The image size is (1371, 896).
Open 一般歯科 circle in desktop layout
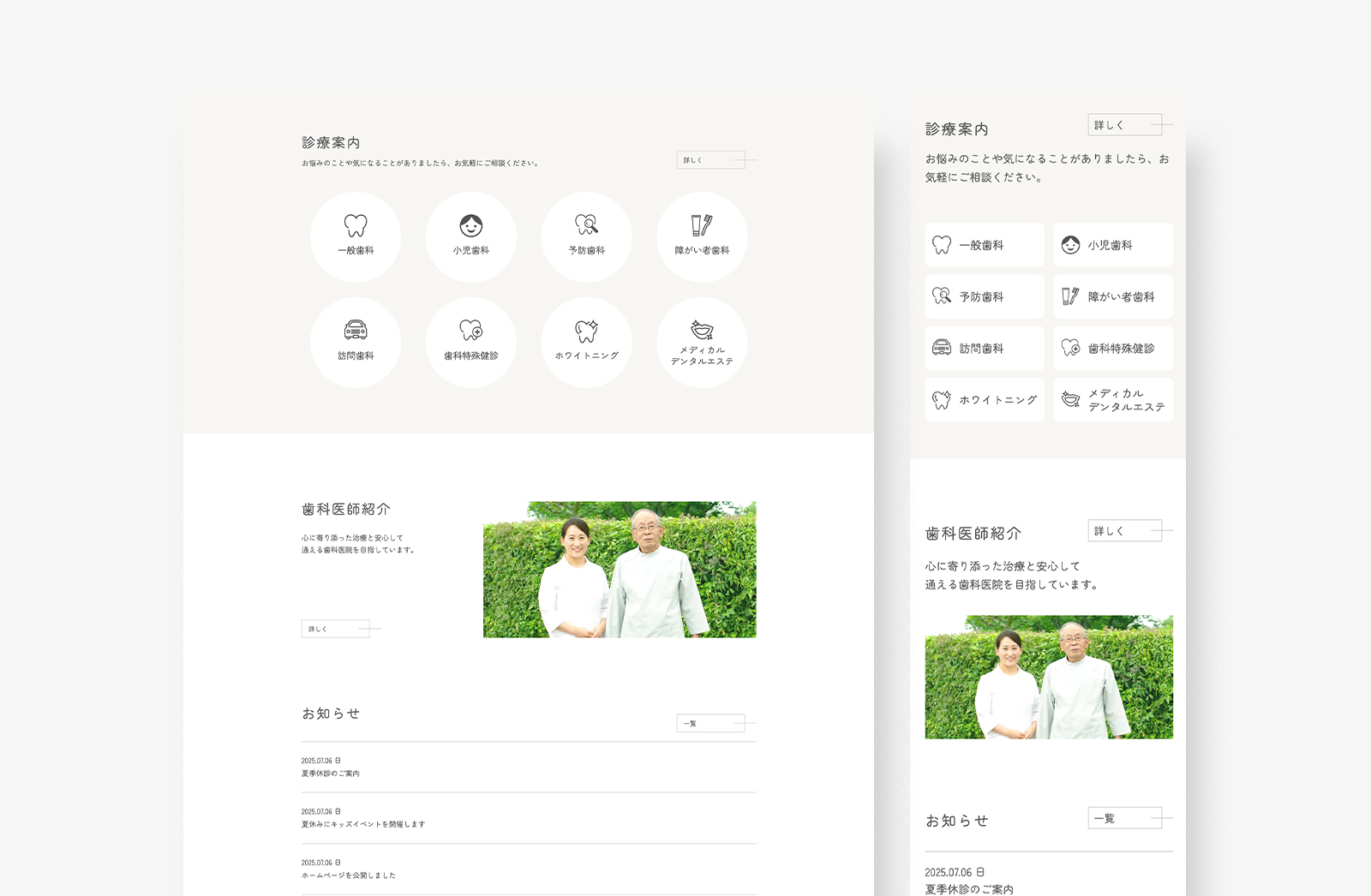coord(356,237)
